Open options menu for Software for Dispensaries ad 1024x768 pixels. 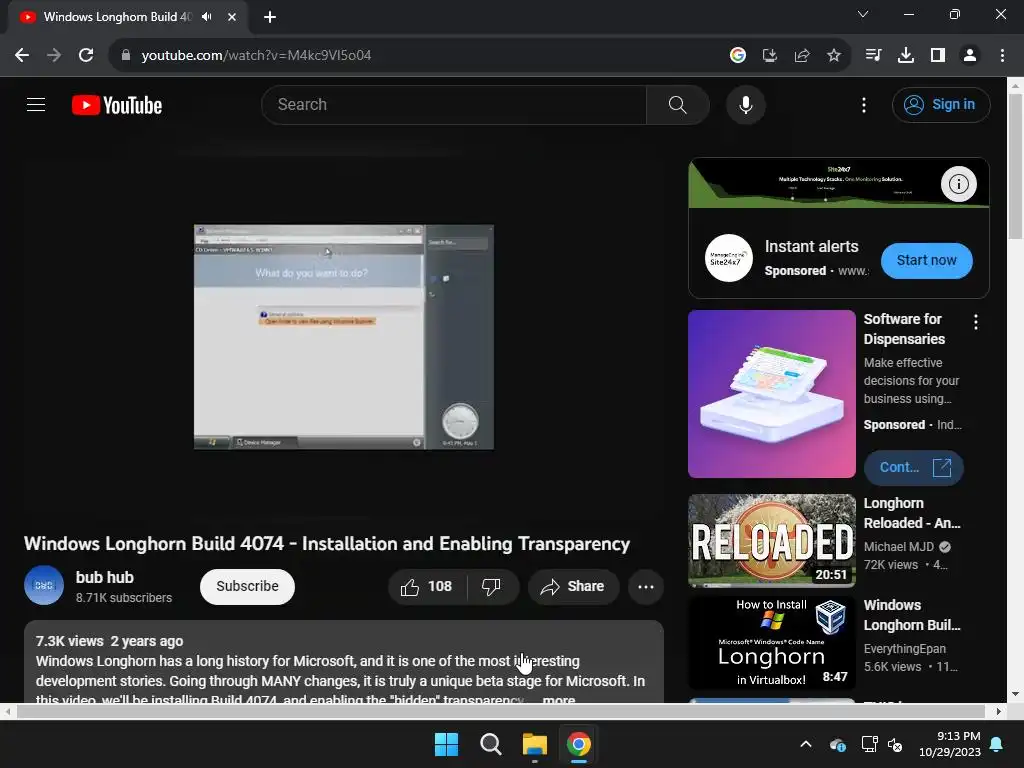point(975,321)
